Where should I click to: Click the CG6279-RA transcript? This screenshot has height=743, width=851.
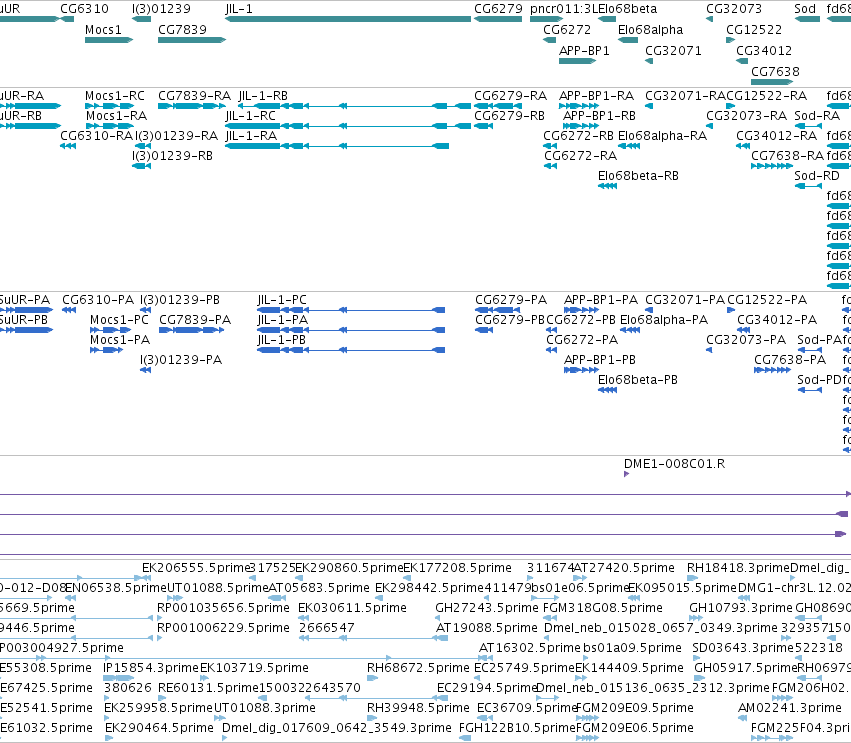click(x=498, y=106)
